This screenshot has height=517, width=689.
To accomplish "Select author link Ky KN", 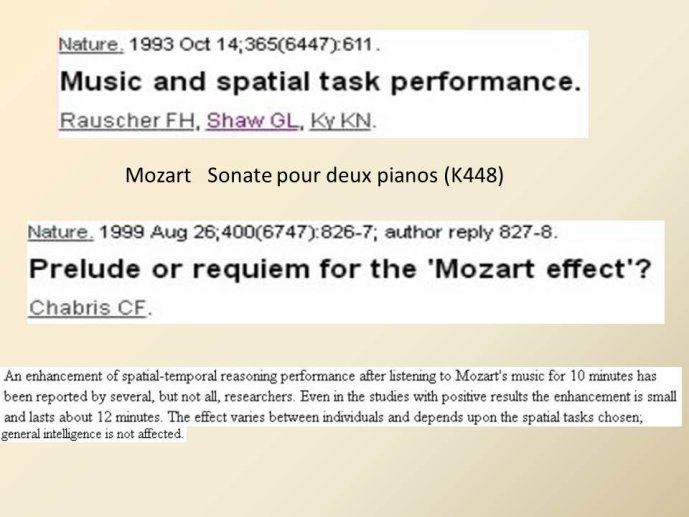I will (x=341, y=120).
